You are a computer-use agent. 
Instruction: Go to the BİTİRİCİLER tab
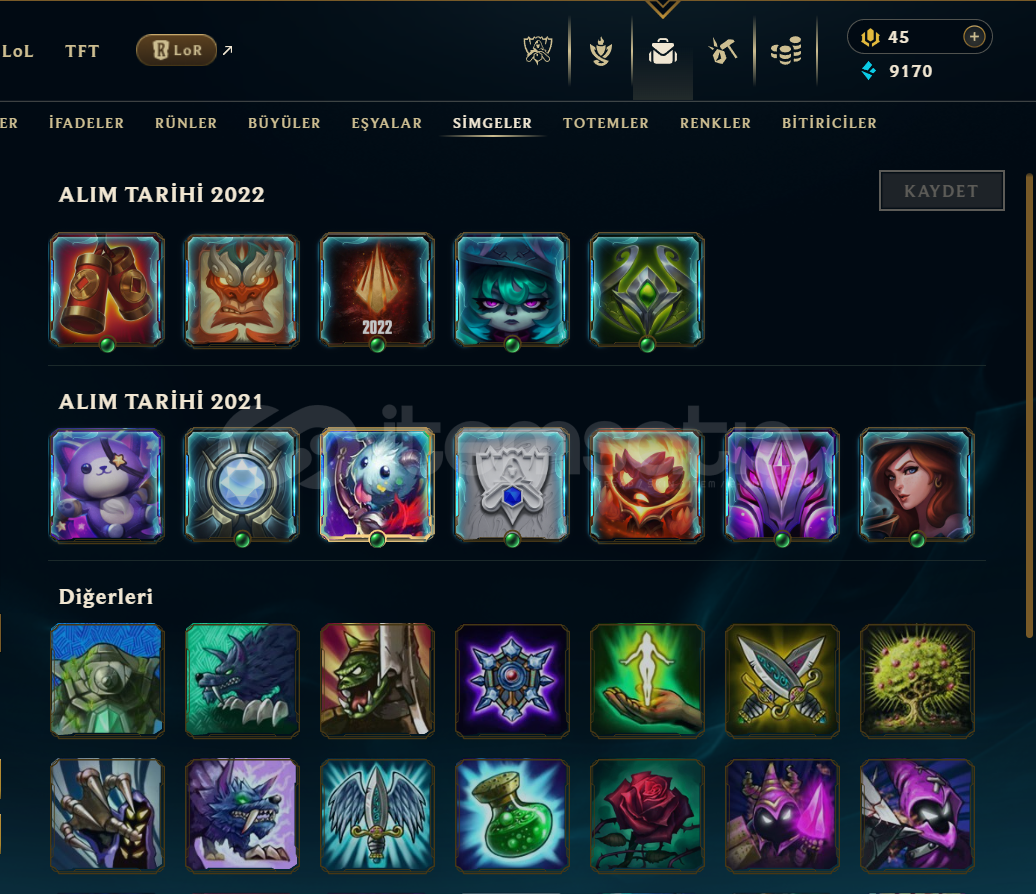[x=829, y=123]
